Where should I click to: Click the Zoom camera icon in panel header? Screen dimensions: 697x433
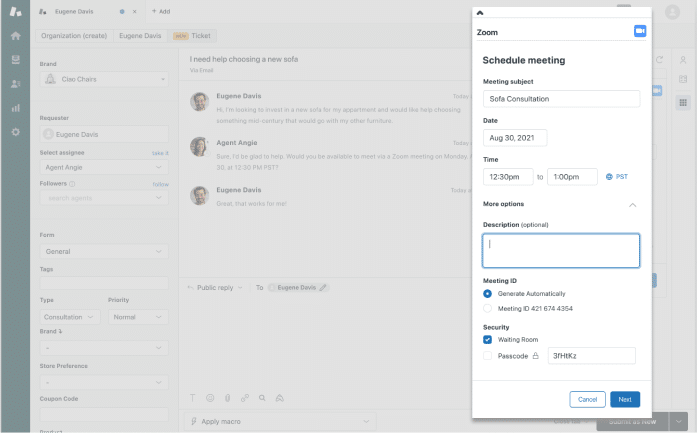click(x=640, y=31)
